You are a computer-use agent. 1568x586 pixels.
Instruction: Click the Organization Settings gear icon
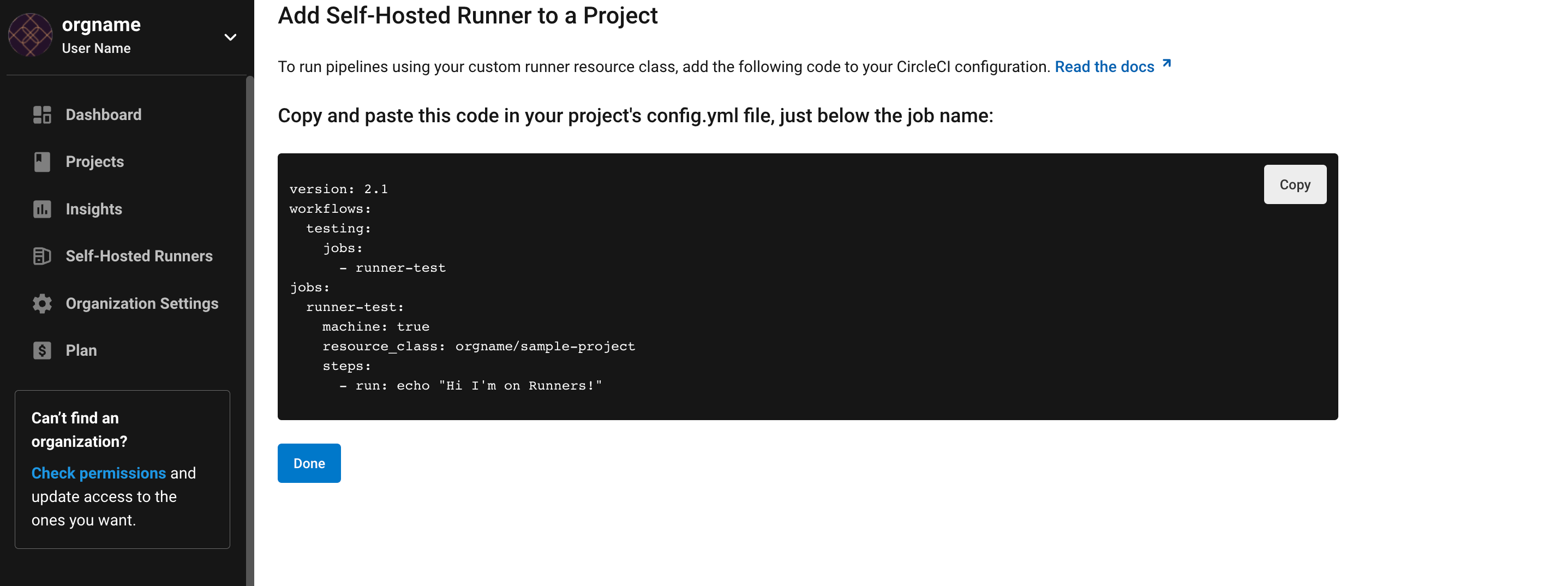42,304
